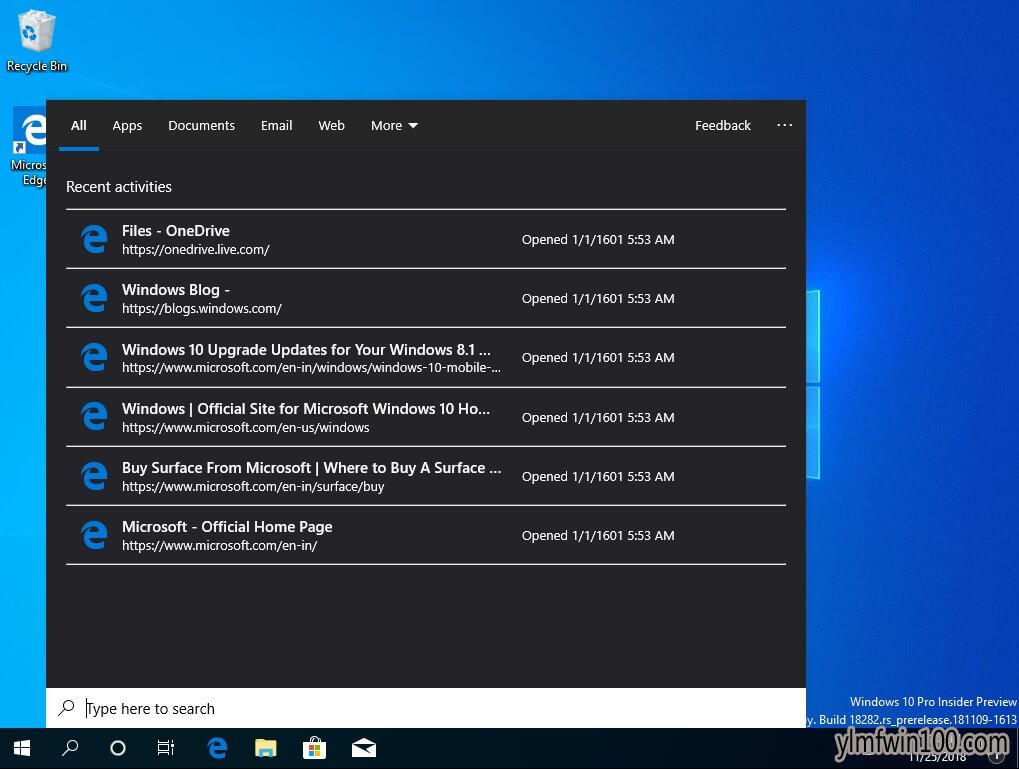Click the microsoft.com/en-in/surface/buy URL text
The height and width of the screenshot is (769, 1019).
253,487
